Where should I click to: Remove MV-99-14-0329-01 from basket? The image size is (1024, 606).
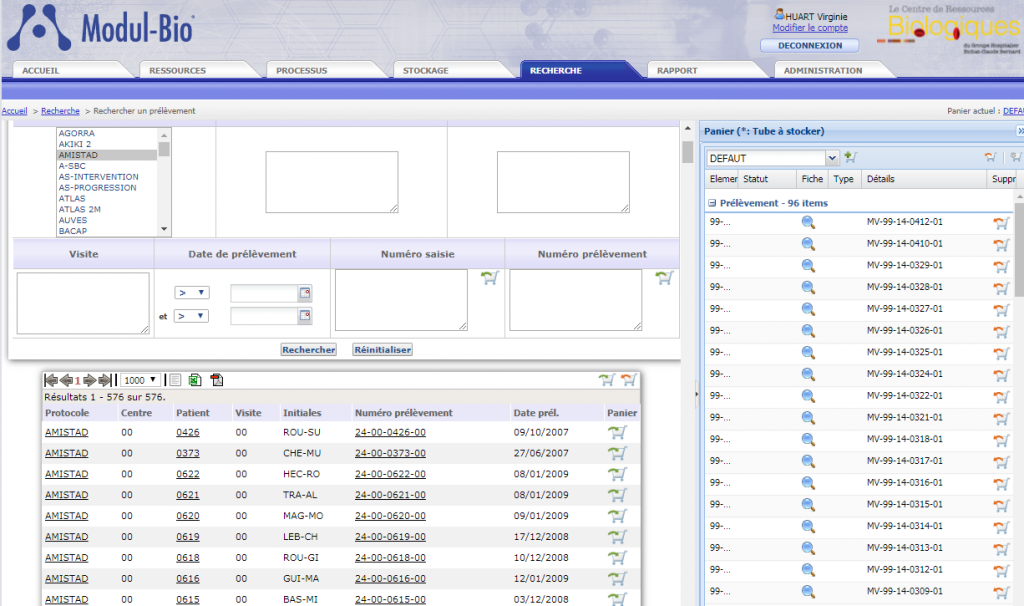[x=999, y=266]
